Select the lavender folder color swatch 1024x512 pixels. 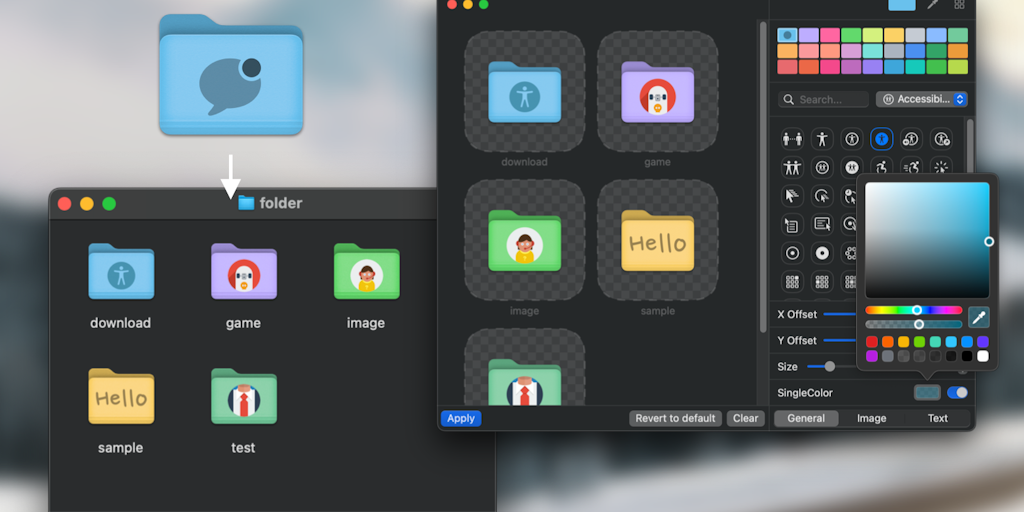tap(808, 35)
